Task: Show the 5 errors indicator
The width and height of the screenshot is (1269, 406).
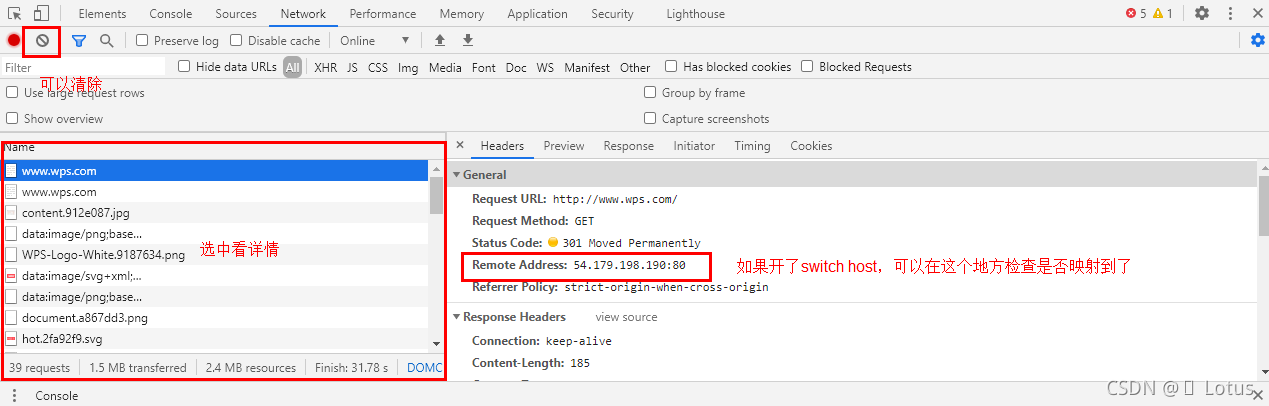Action: 1136,14
